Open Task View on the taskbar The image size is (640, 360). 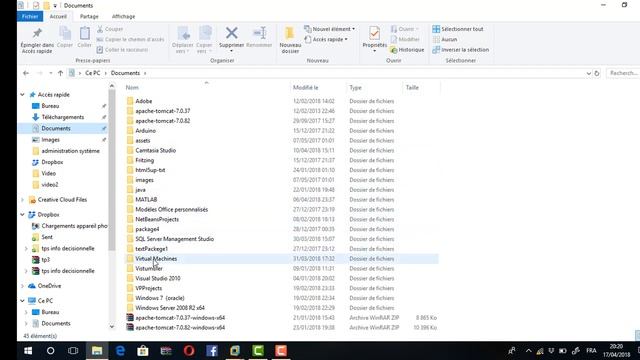73,351
